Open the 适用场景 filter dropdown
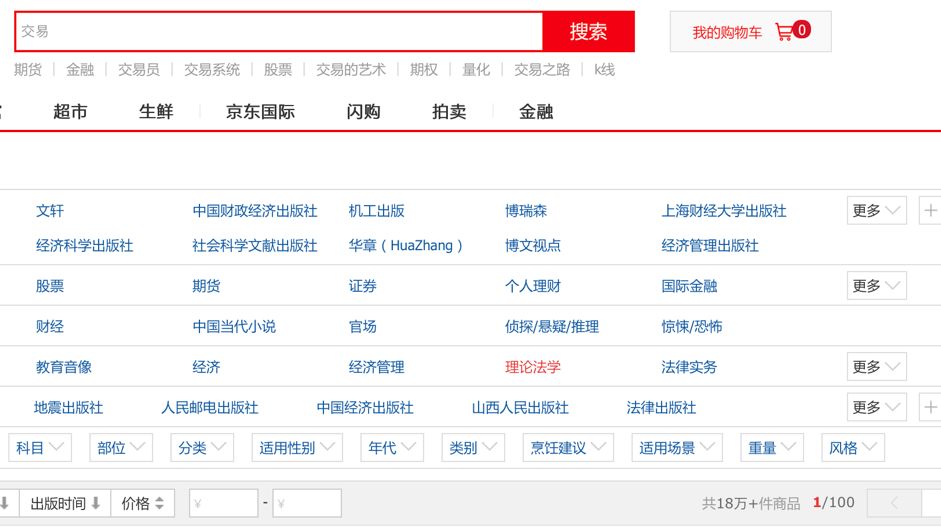Image resolution: width=941 pixels, height=527 pixels. (x=676, y=448)
